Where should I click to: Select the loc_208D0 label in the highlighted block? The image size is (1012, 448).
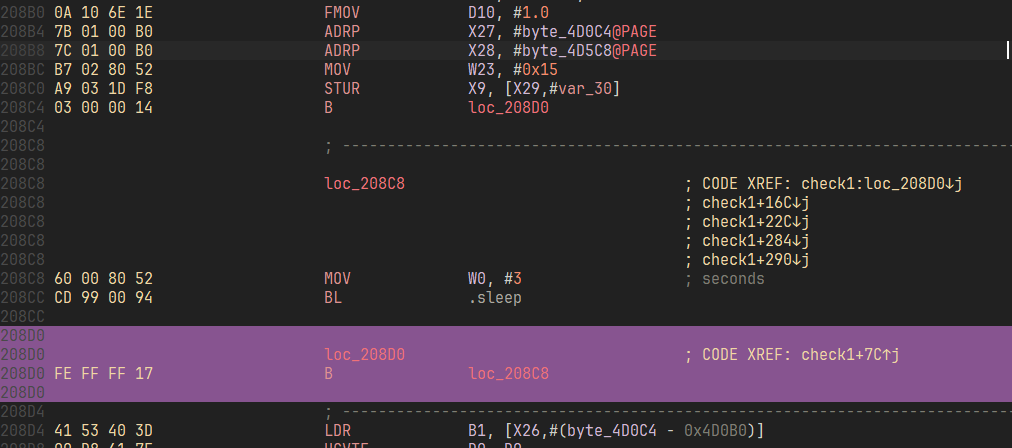[x=365, y=355]
